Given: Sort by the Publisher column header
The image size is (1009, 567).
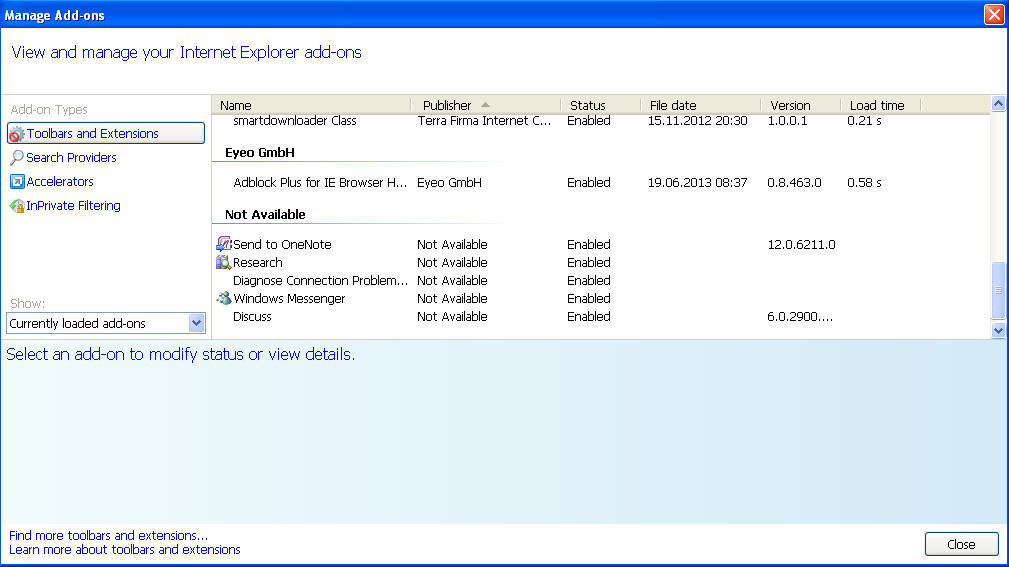Looking at the screenshot, I should 486,105.
